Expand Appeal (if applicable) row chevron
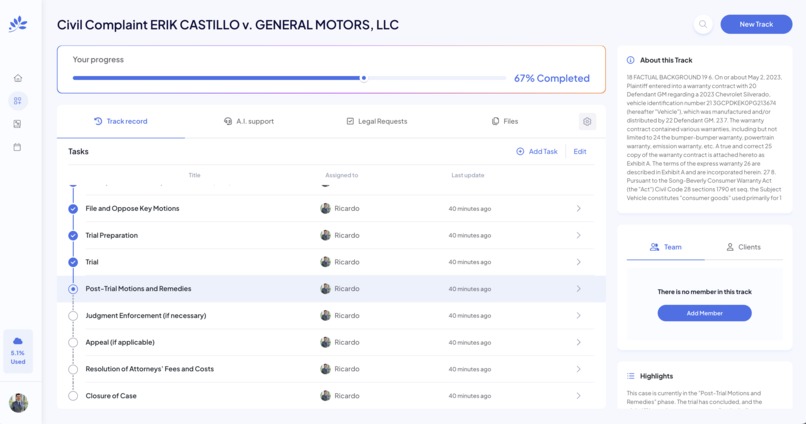Image resolution: width=806 pixels, height=424 pixels. pos(578,342)
